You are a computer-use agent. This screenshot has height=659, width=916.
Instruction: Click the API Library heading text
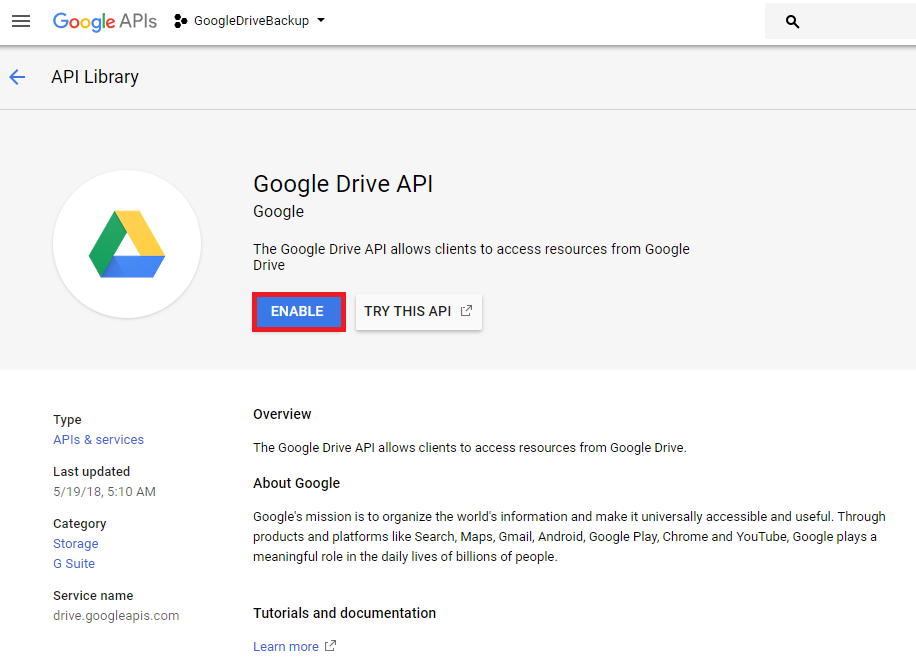click(x=95, y=77)
